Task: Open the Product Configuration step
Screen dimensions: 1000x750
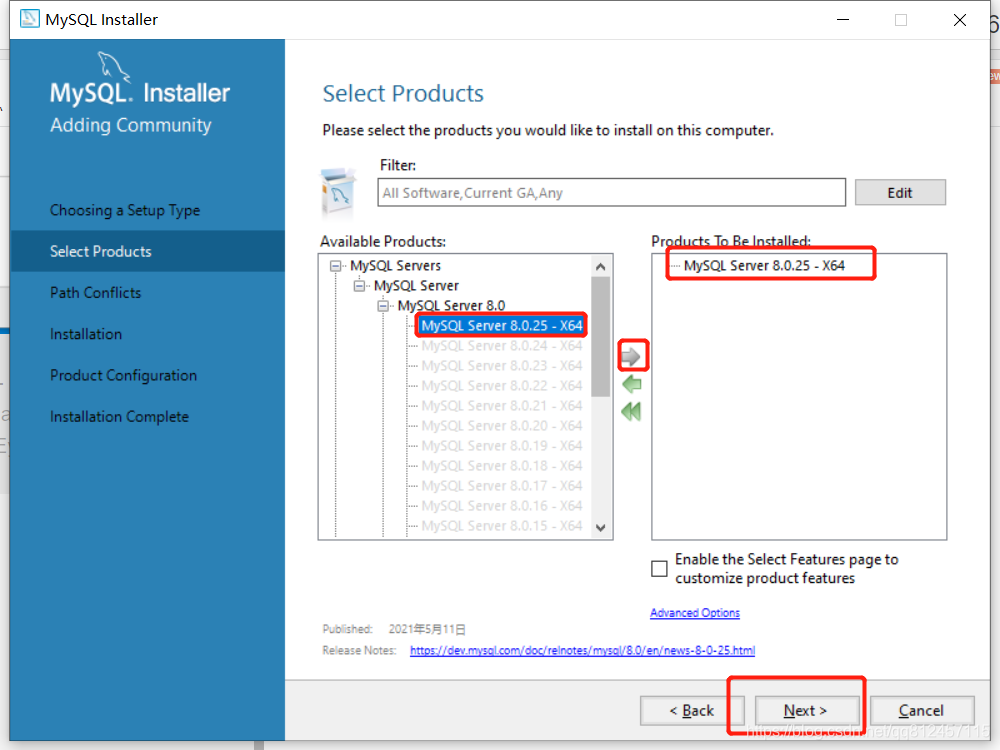Action: [x=124, y=376]
